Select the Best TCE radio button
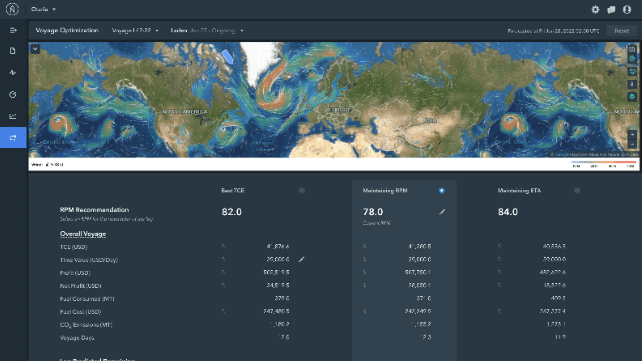Viewport: 643px width, 361px height. 301,191
